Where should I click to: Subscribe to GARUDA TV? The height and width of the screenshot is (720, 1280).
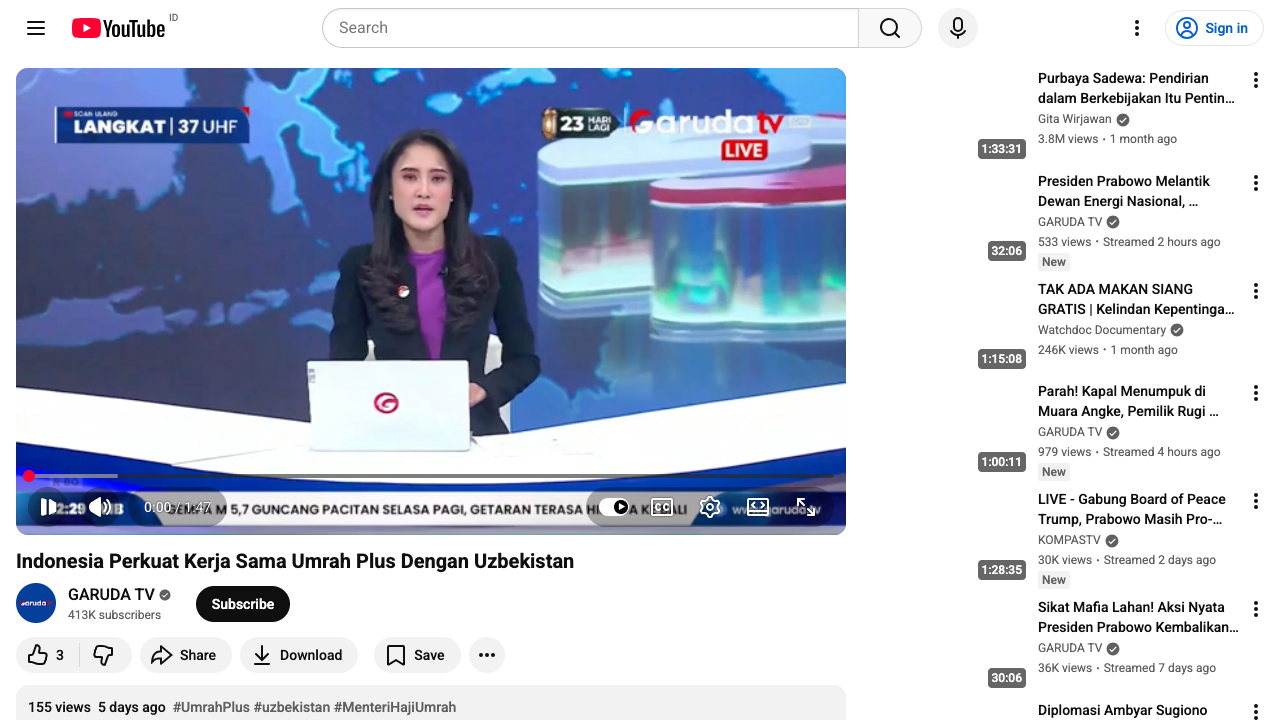click(242, 603)
